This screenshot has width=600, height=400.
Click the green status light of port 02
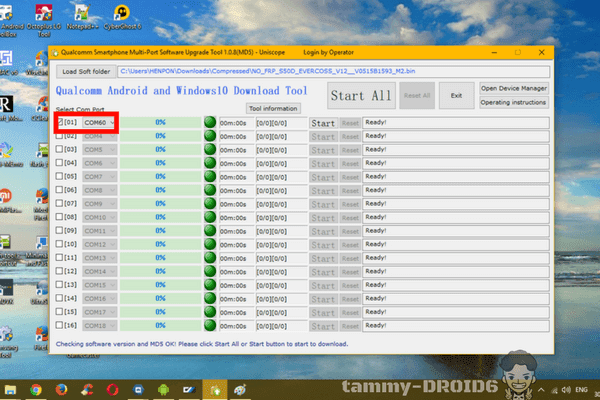coord(210,136)
